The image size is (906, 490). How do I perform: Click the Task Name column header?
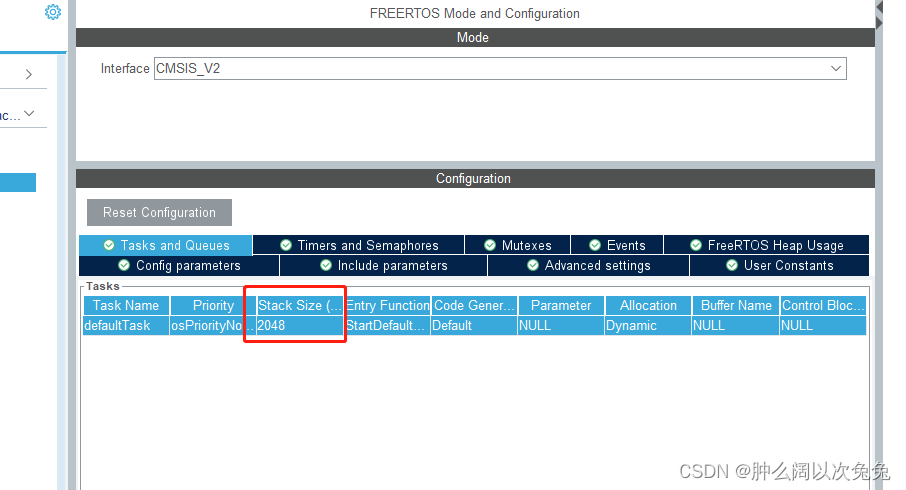pyautogui.click(x=126, y=305)
